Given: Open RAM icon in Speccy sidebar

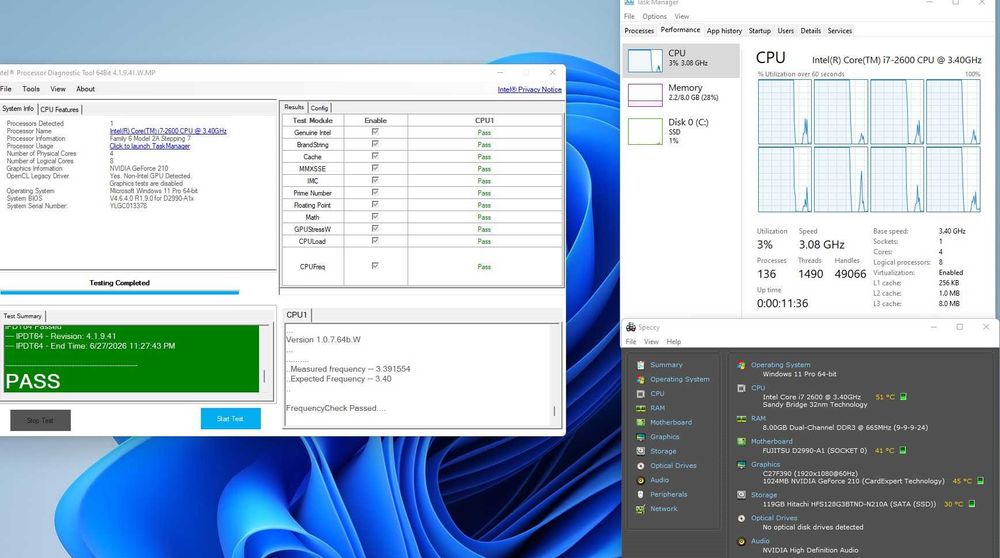Looking at the screenshot, I should pyautogui.click(x=640, y=407).
